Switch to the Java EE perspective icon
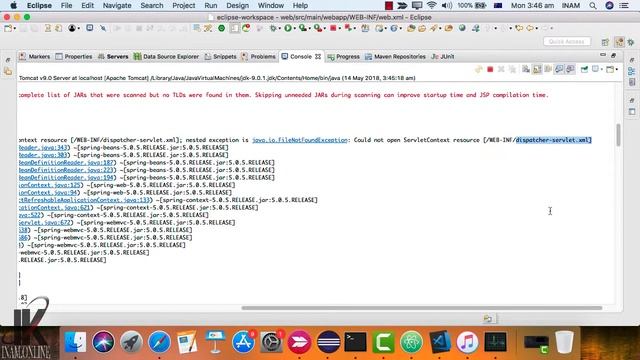Image resolution: width=640 pixels, height=360 pixels. coord(620,42)
